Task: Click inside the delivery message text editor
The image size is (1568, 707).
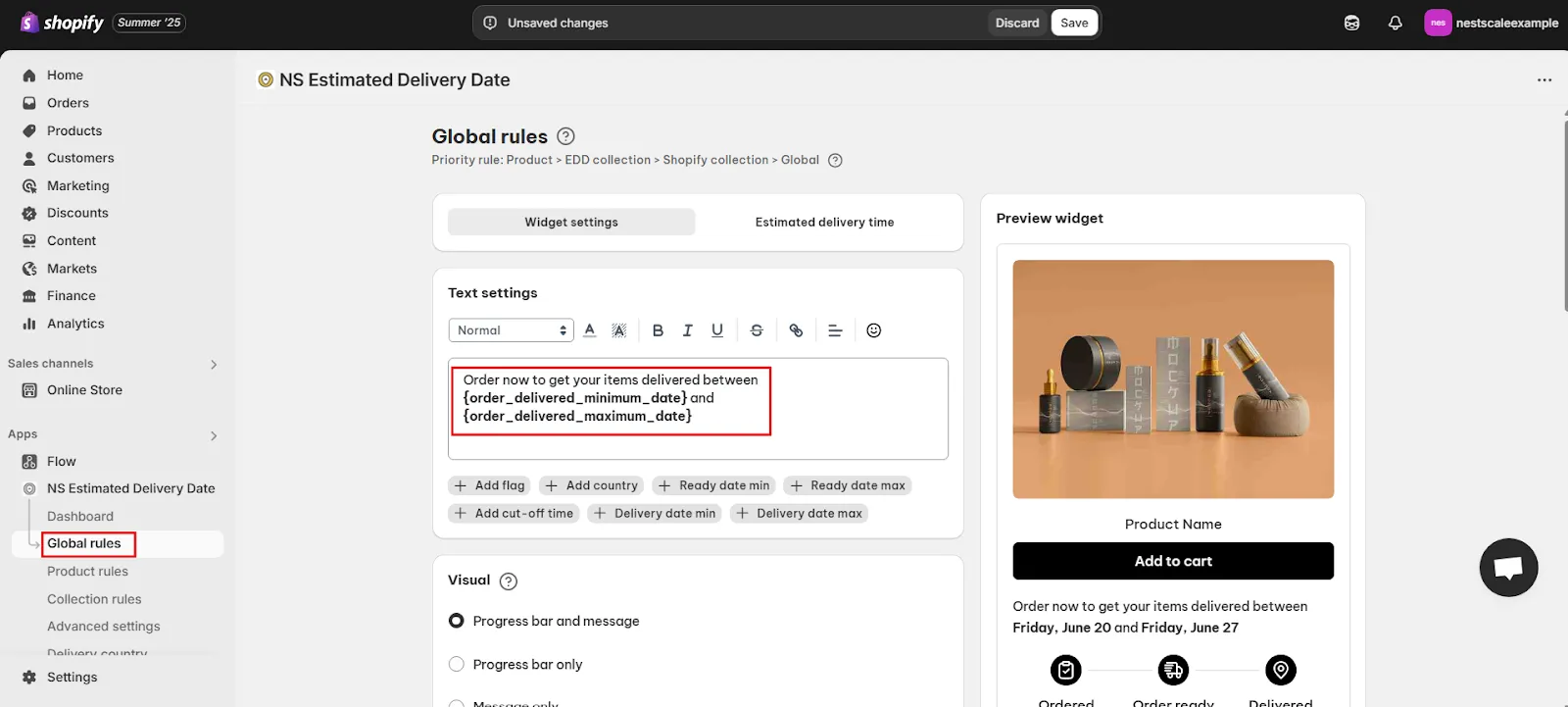Action: pyautogui.click(x=698, y=409)
